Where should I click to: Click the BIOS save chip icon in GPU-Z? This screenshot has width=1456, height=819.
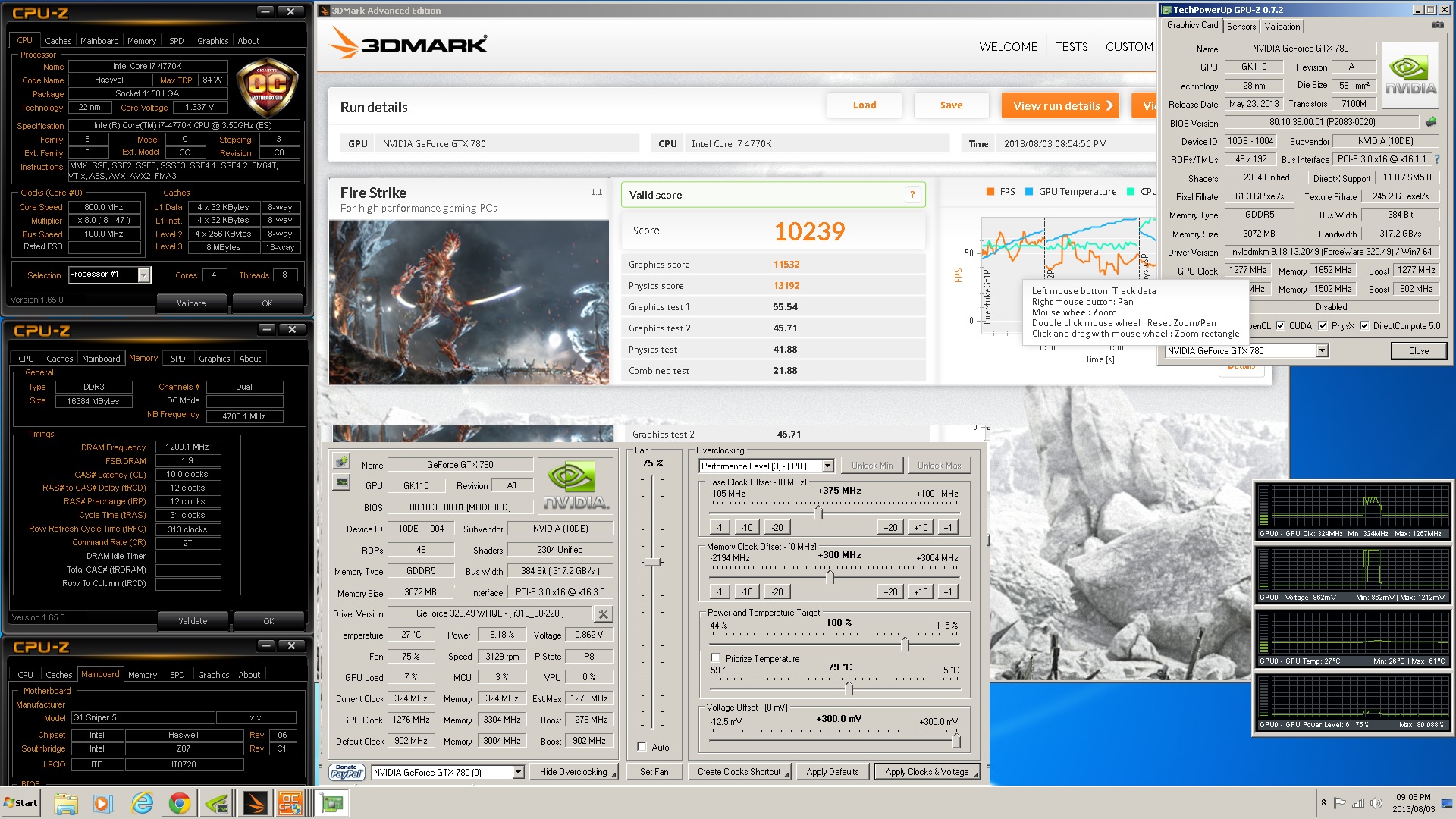[1430, 122]
